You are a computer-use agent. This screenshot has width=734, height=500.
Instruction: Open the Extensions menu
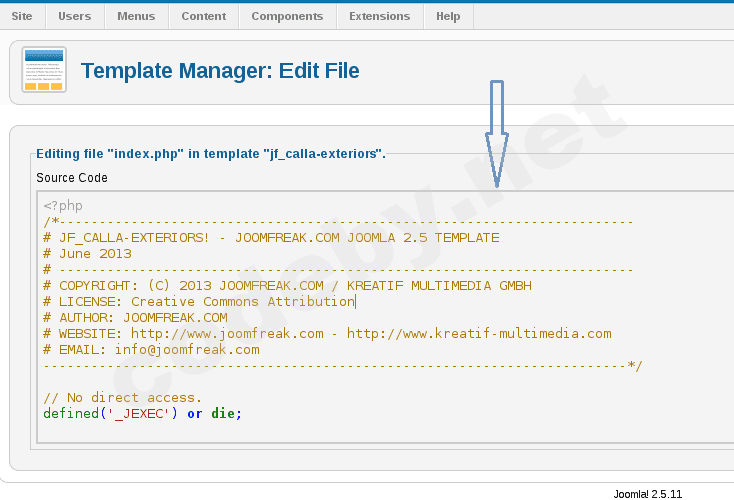click(380, 16)
